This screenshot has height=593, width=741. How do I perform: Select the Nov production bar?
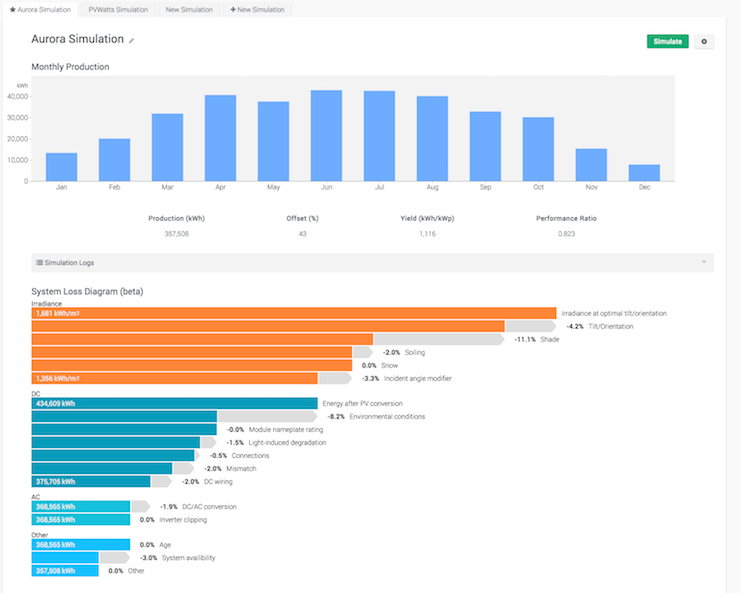pos(591,165)
